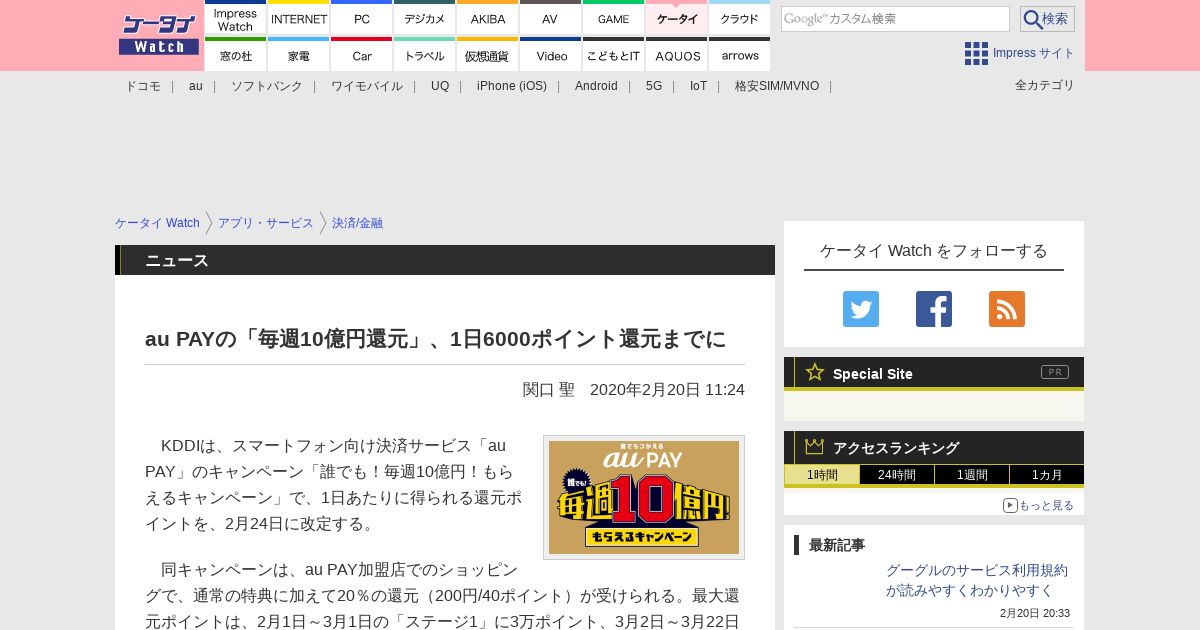
Task: Click the Impress サイト grid icon
Action: pyautogui.click(x=976, y=53)
